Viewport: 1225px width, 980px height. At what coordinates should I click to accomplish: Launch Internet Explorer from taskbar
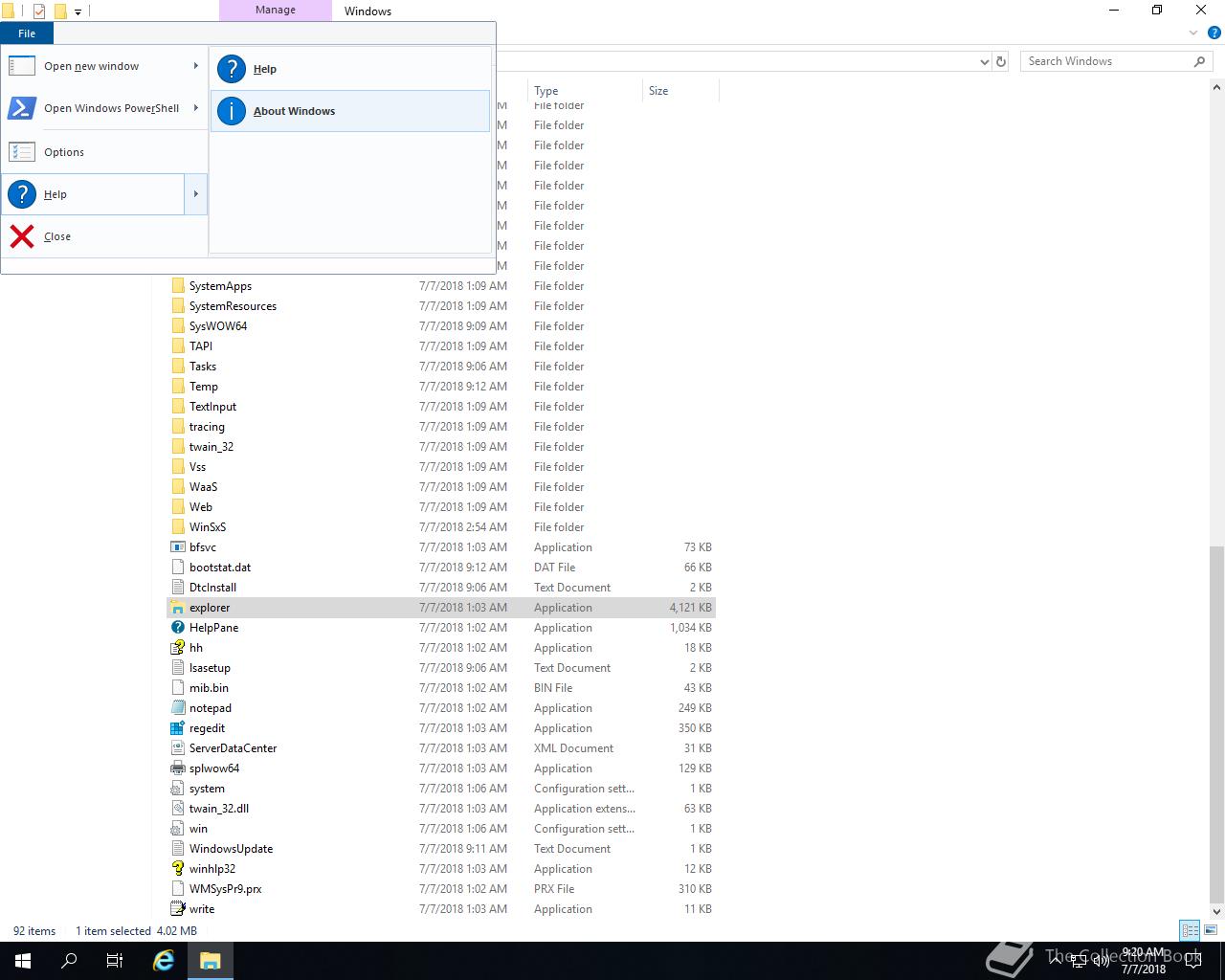click(x=165, y=961)
